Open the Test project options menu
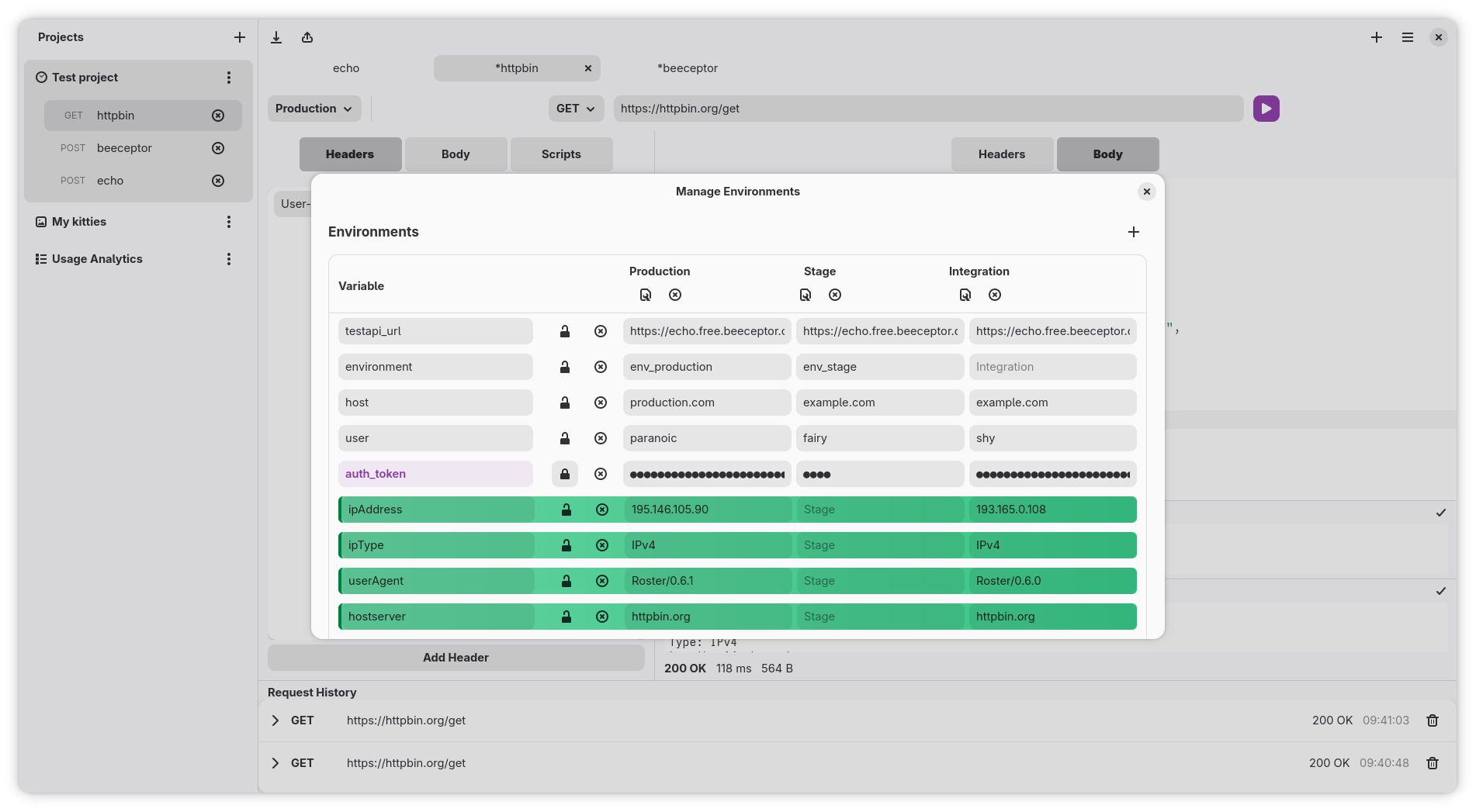1476x812 pixels. pos(228,78)
